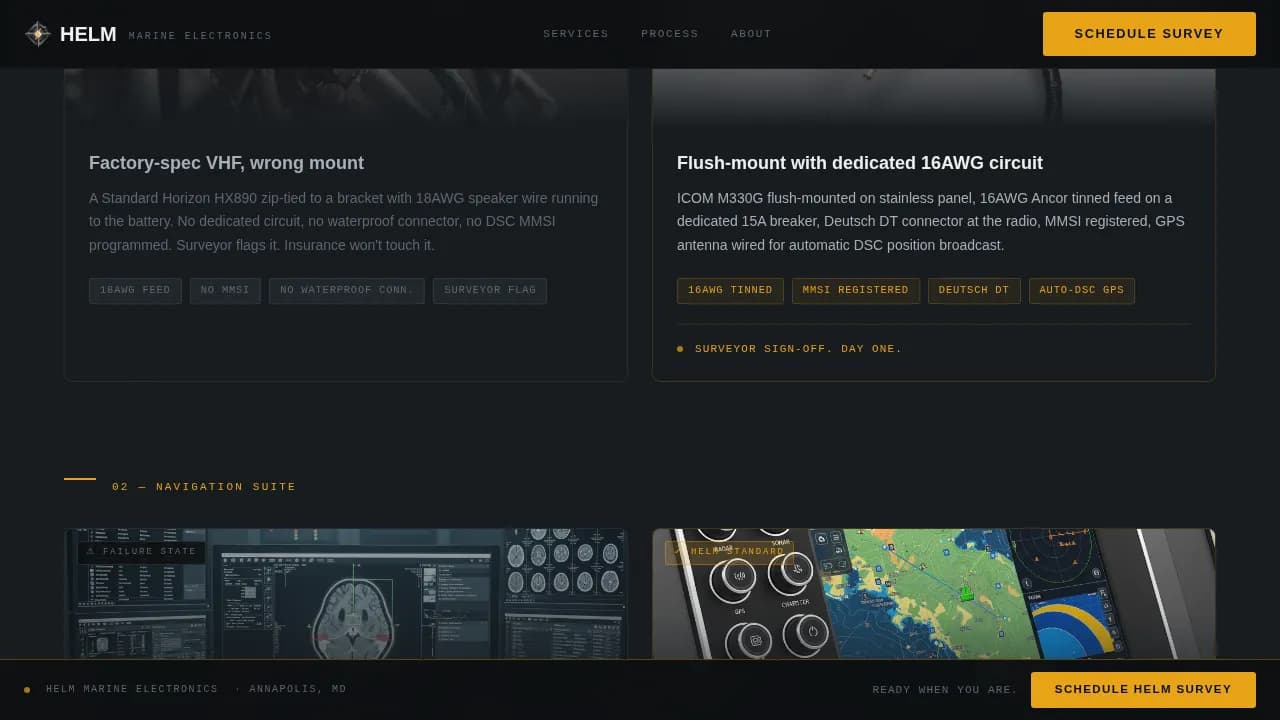Click 'HELM MARINE ELECTRONICS' footer text

point(132,689)
